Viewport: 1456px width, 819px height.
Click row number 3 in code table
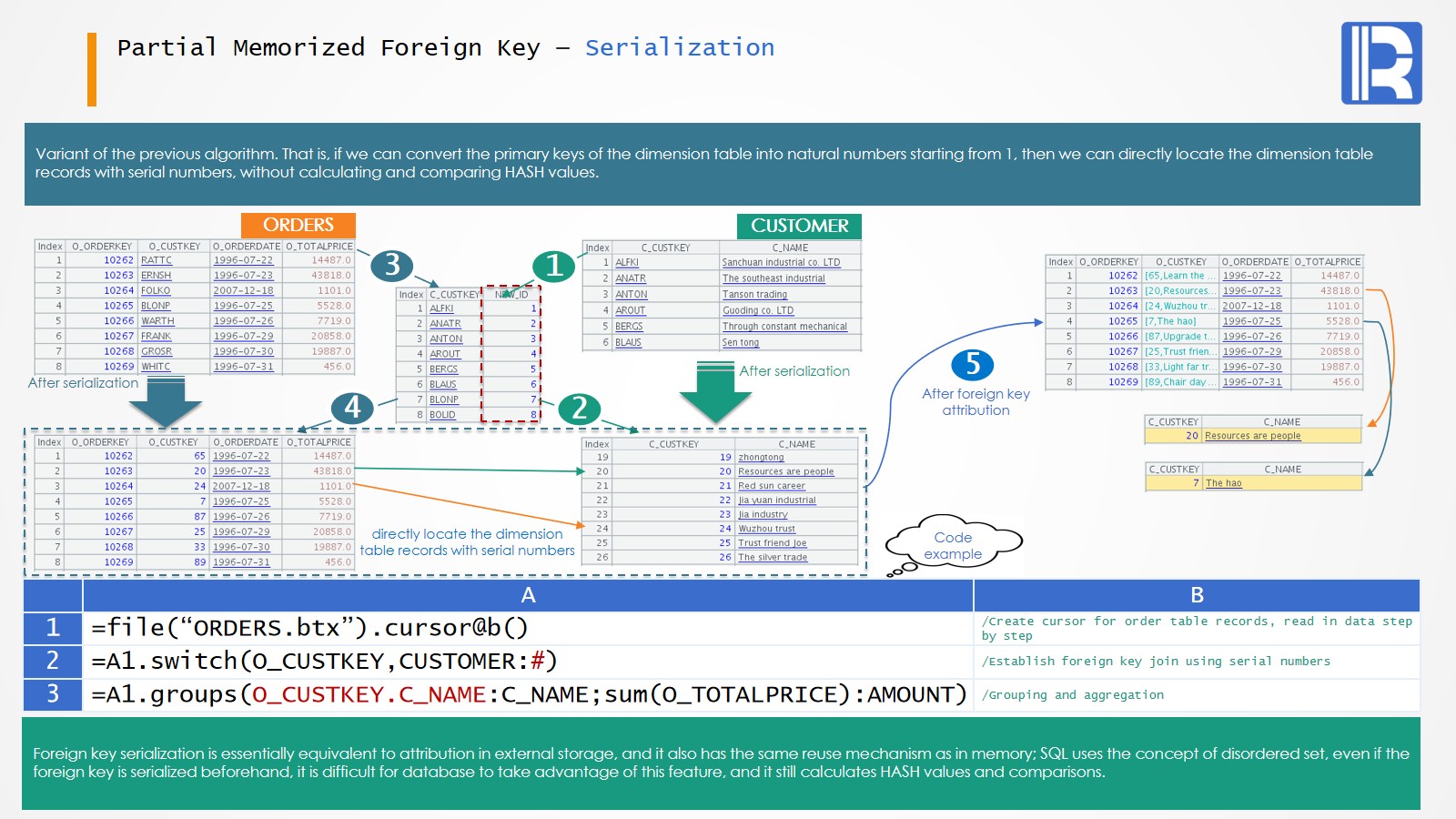[53, 694]
